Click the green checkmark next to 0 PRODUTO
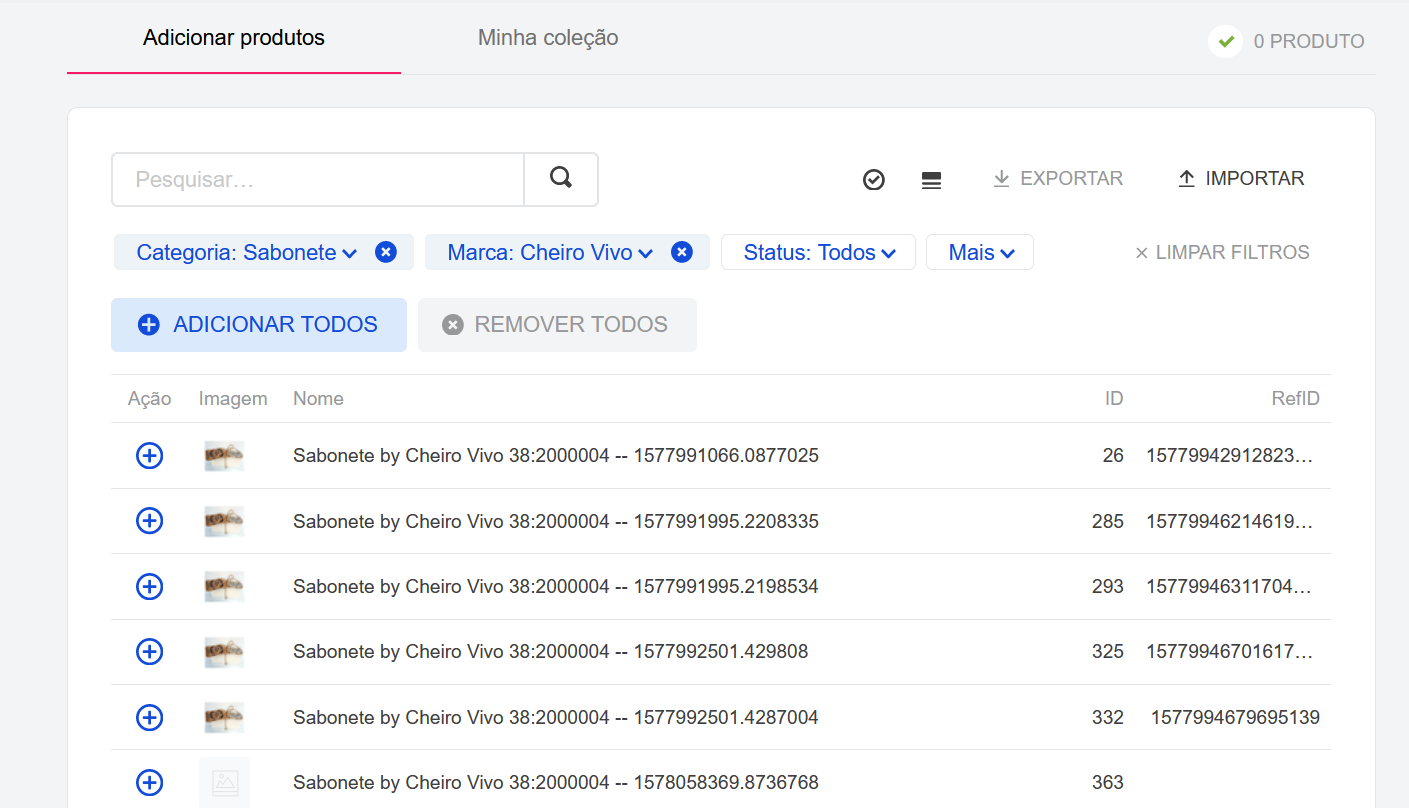 (1225, 41)
